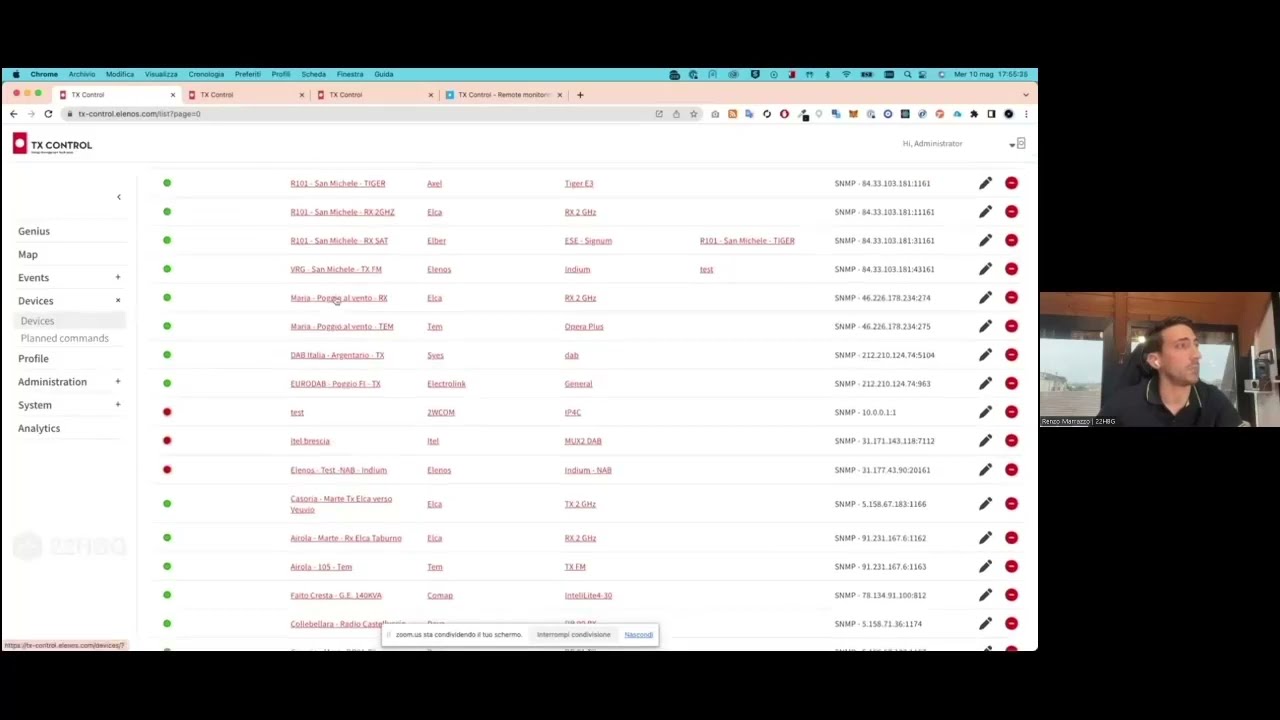The height and width of the screenshot is (720, 1280).
Task: Delete the Maria Poggio al vento TEM device
Action: tap(1011, 326)
